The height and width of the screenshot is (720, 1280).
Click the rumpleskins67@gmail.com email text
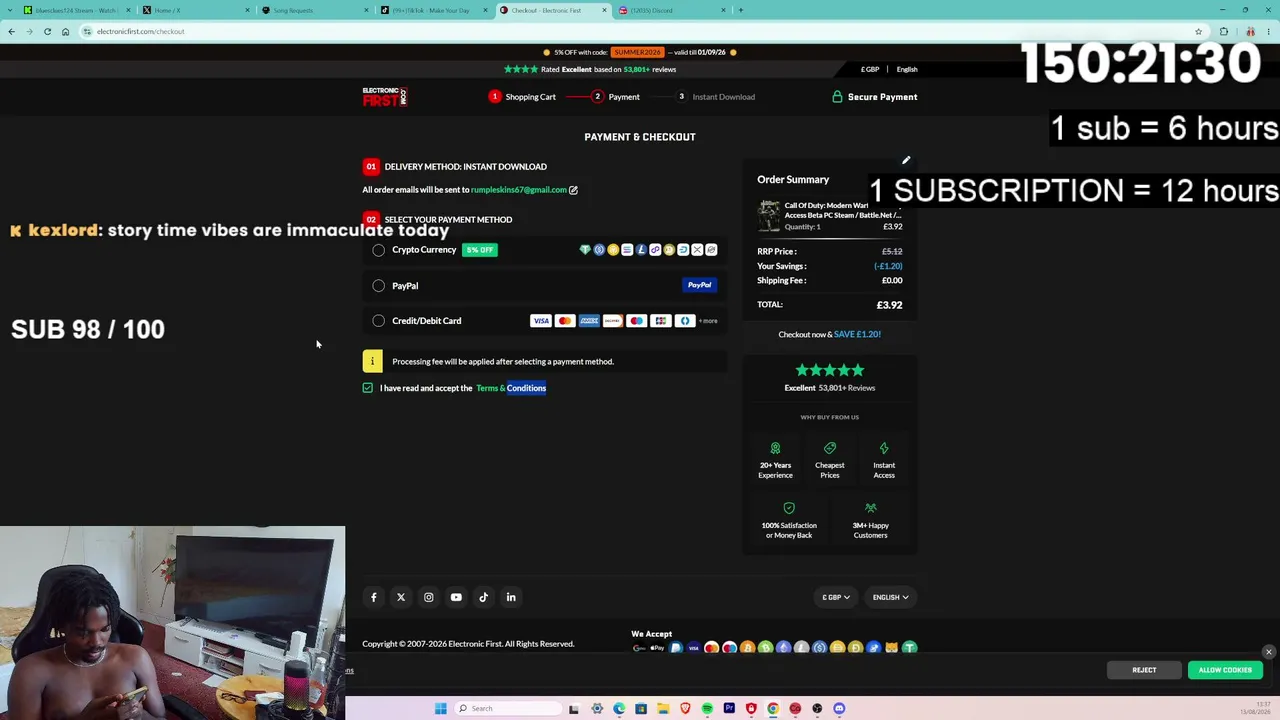coord(518,190)
